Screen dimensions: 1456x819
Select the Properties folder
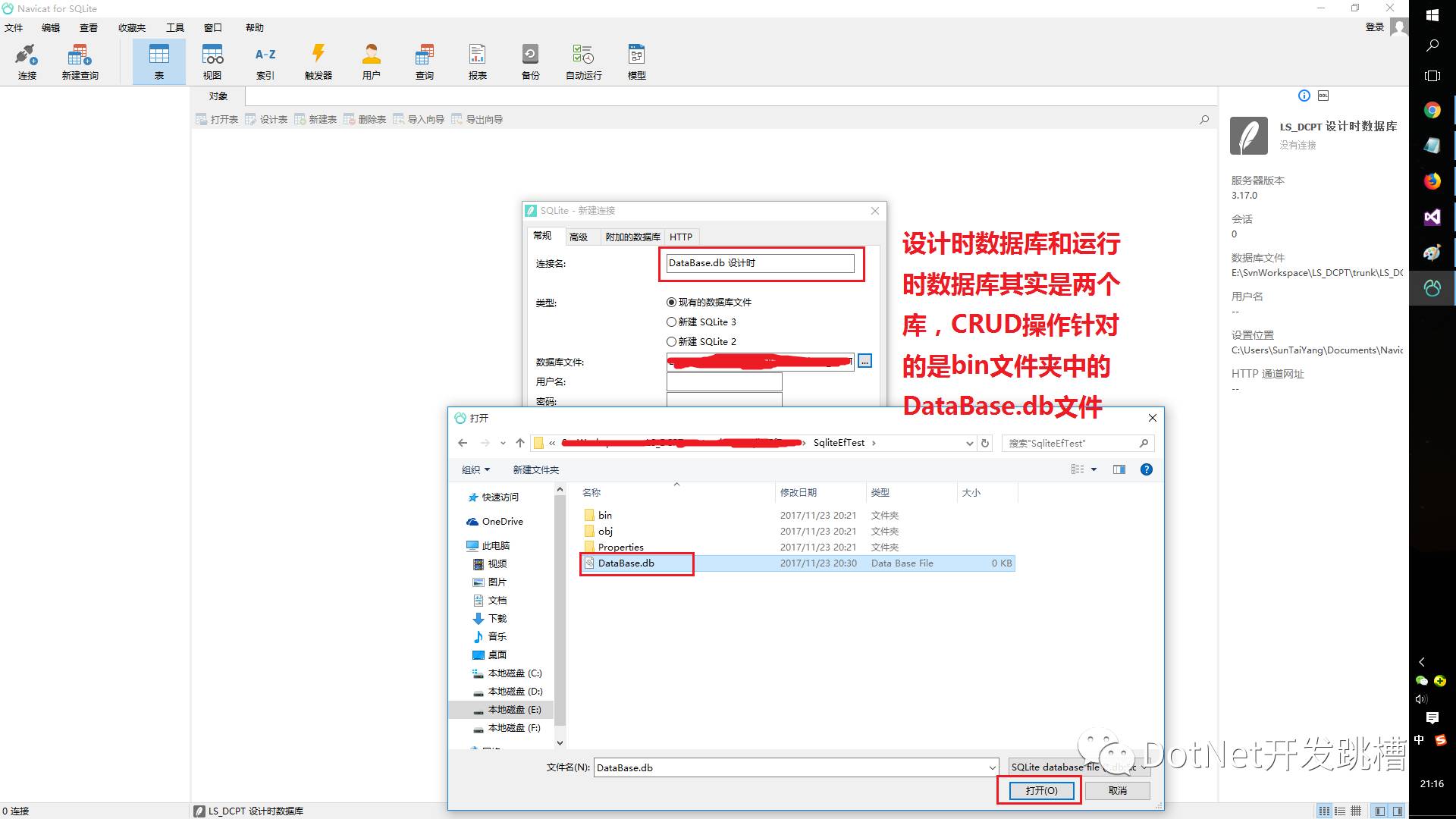pos(620,547)
